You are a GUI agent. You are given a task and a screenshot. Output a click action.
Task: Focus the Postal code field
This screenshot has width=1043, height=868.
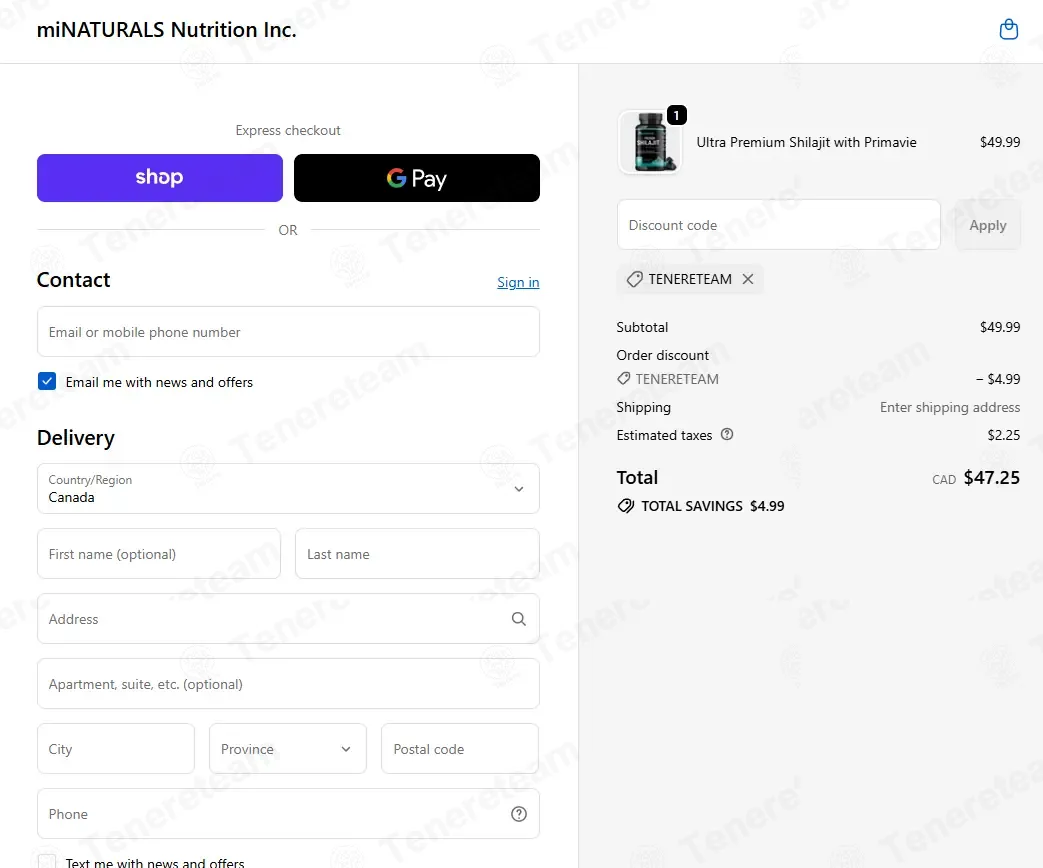[460, 749]
